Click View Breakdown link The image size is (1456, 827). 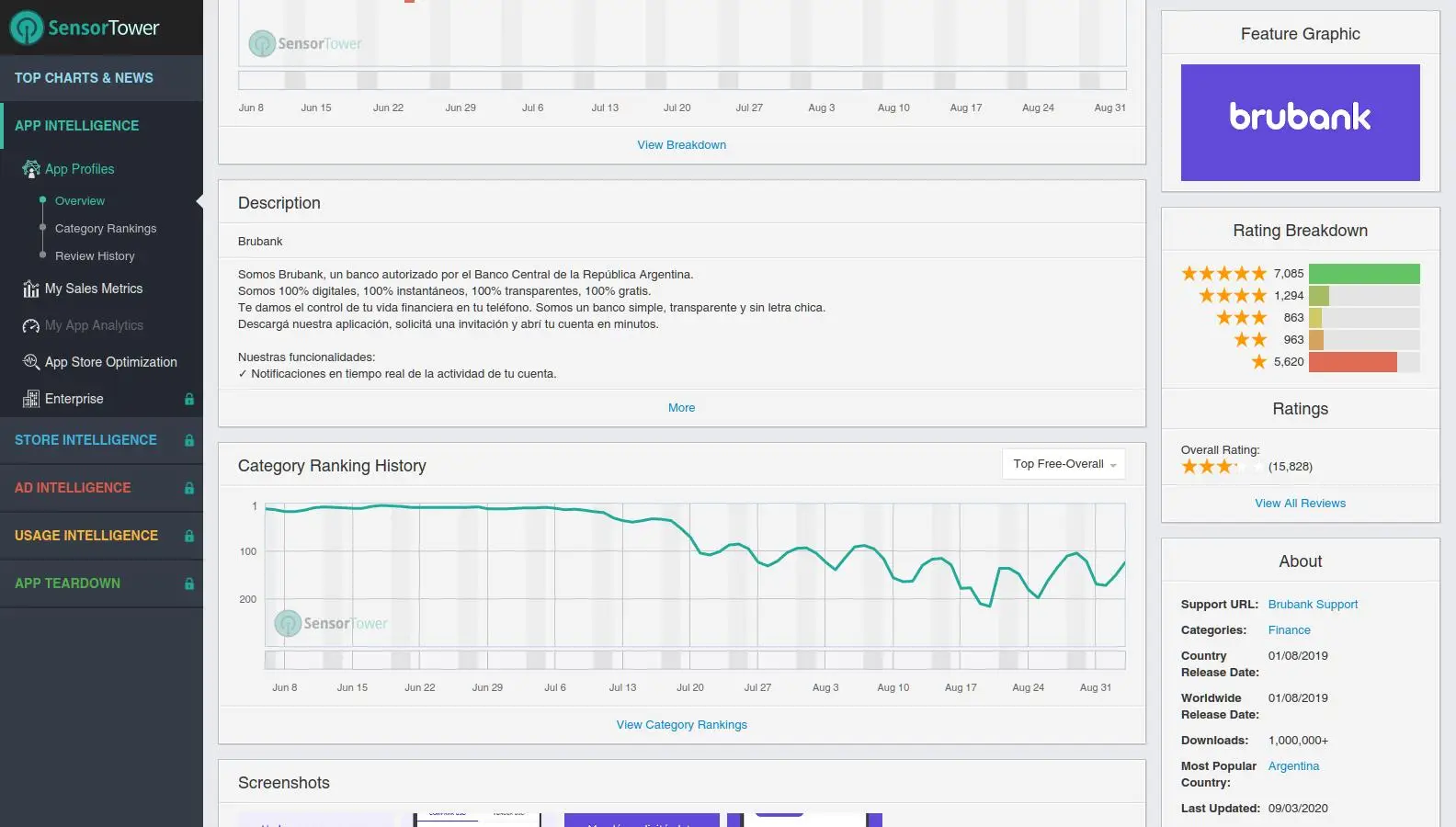(682, 145)
